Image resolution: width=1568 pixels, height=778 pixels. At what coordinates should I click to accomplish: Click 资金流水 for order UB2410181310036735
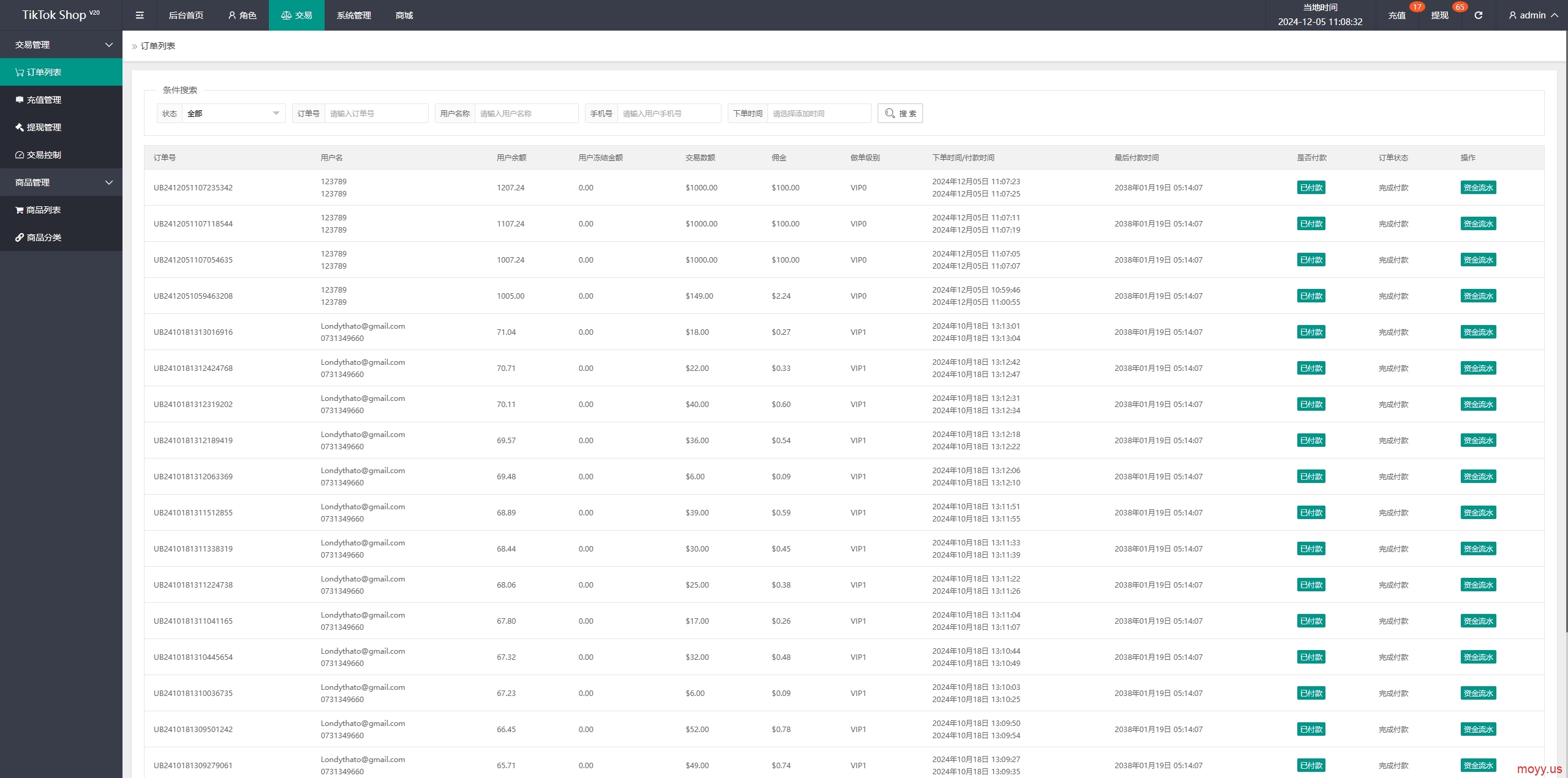click(x=1478, y=694)
